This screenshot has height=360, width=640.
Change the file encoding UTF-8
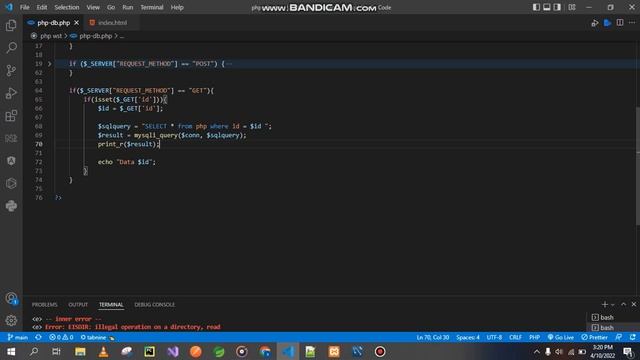[x=494, y=338]
